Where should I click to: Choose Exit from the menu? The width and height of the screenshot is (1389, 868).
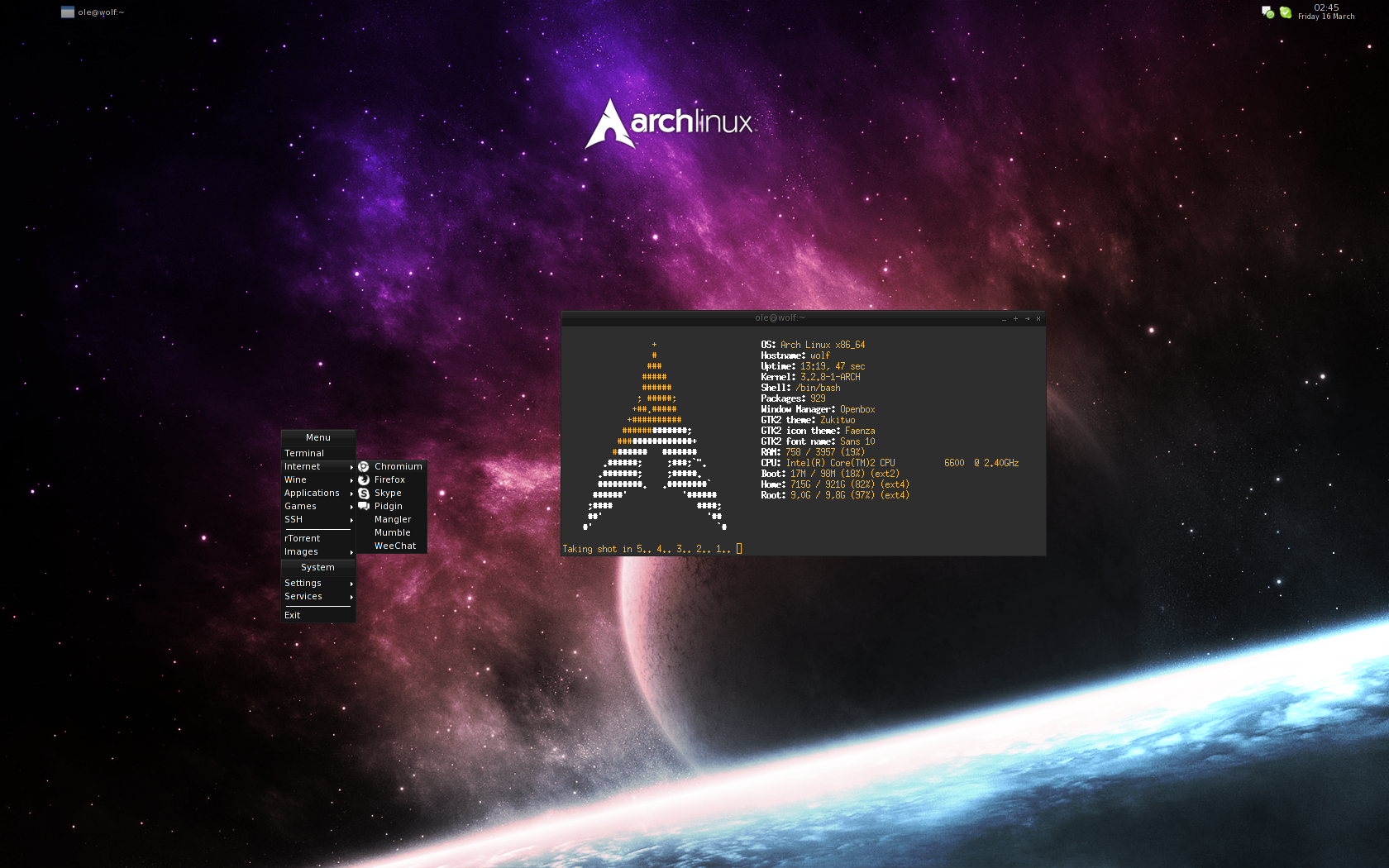(x=318, y=615)
